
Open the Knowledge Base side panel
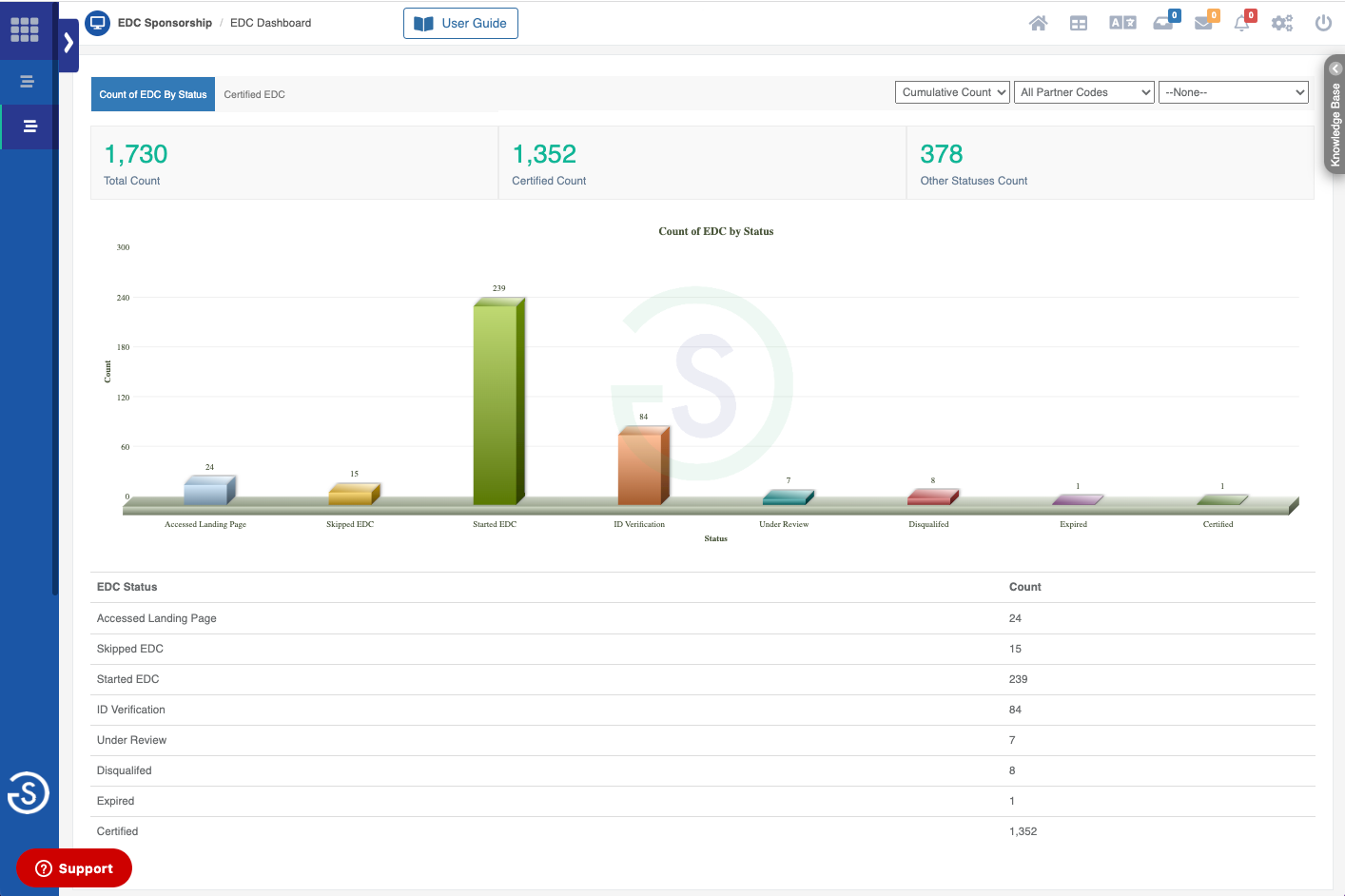[1335, 114]
